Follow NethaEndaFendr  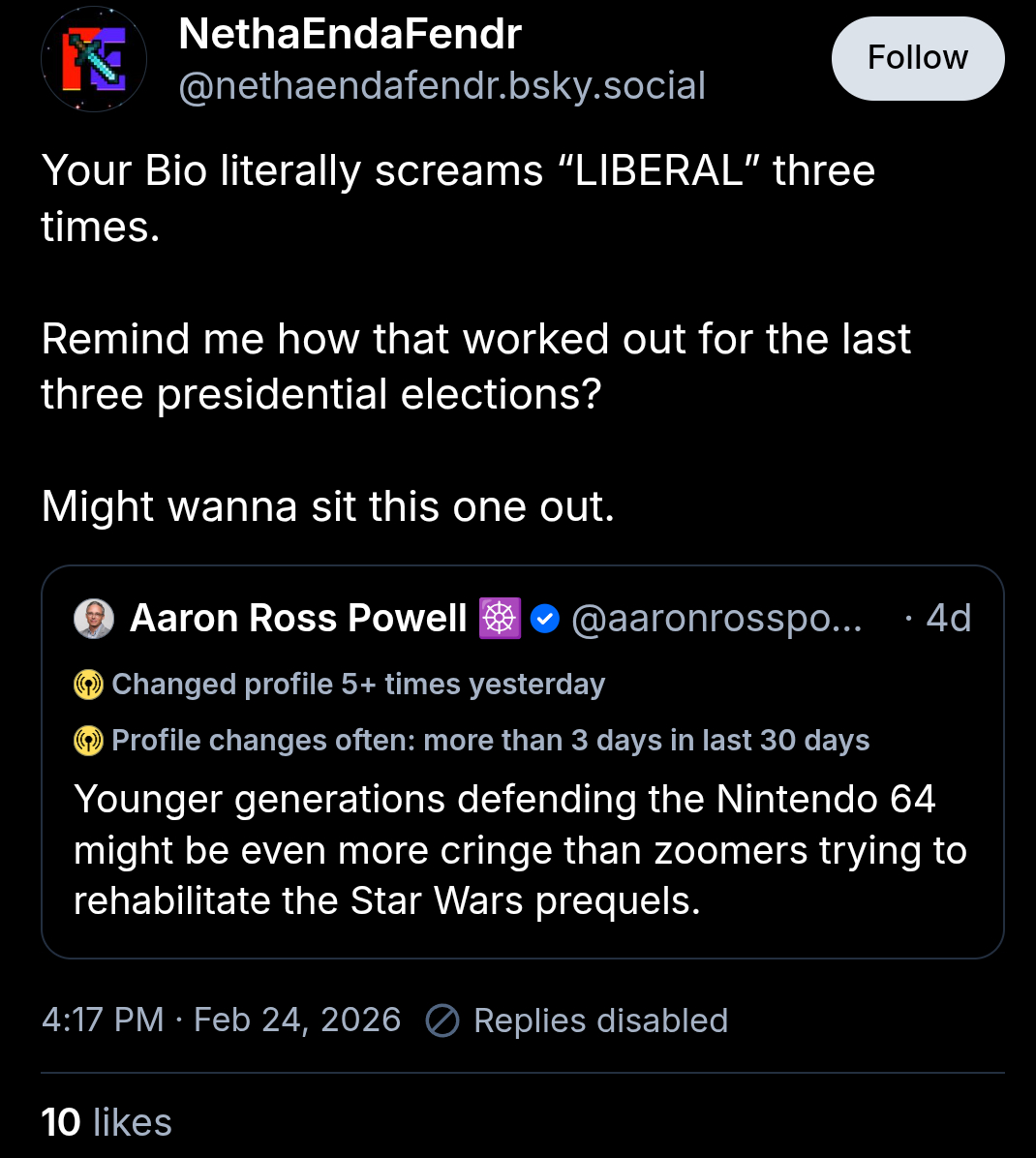point(917,58)
